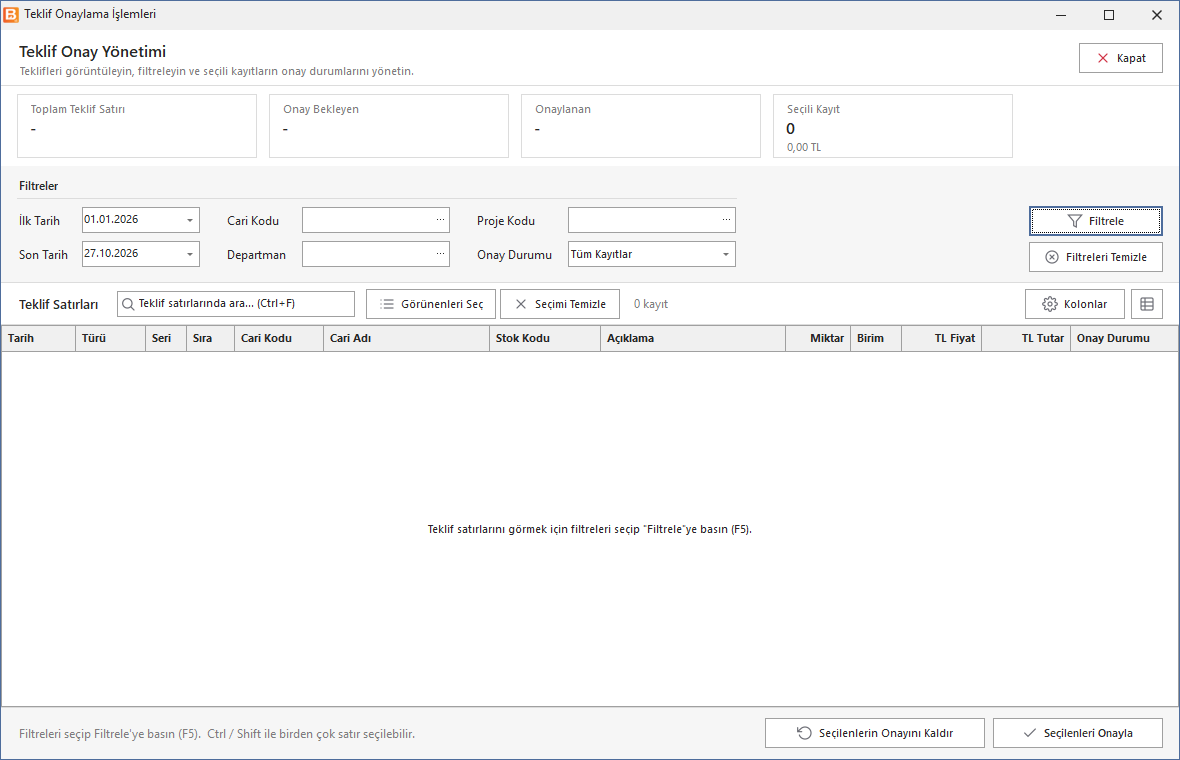Sort by the Tarih column header
The image size is (1180, 760).
pos(38,339)
